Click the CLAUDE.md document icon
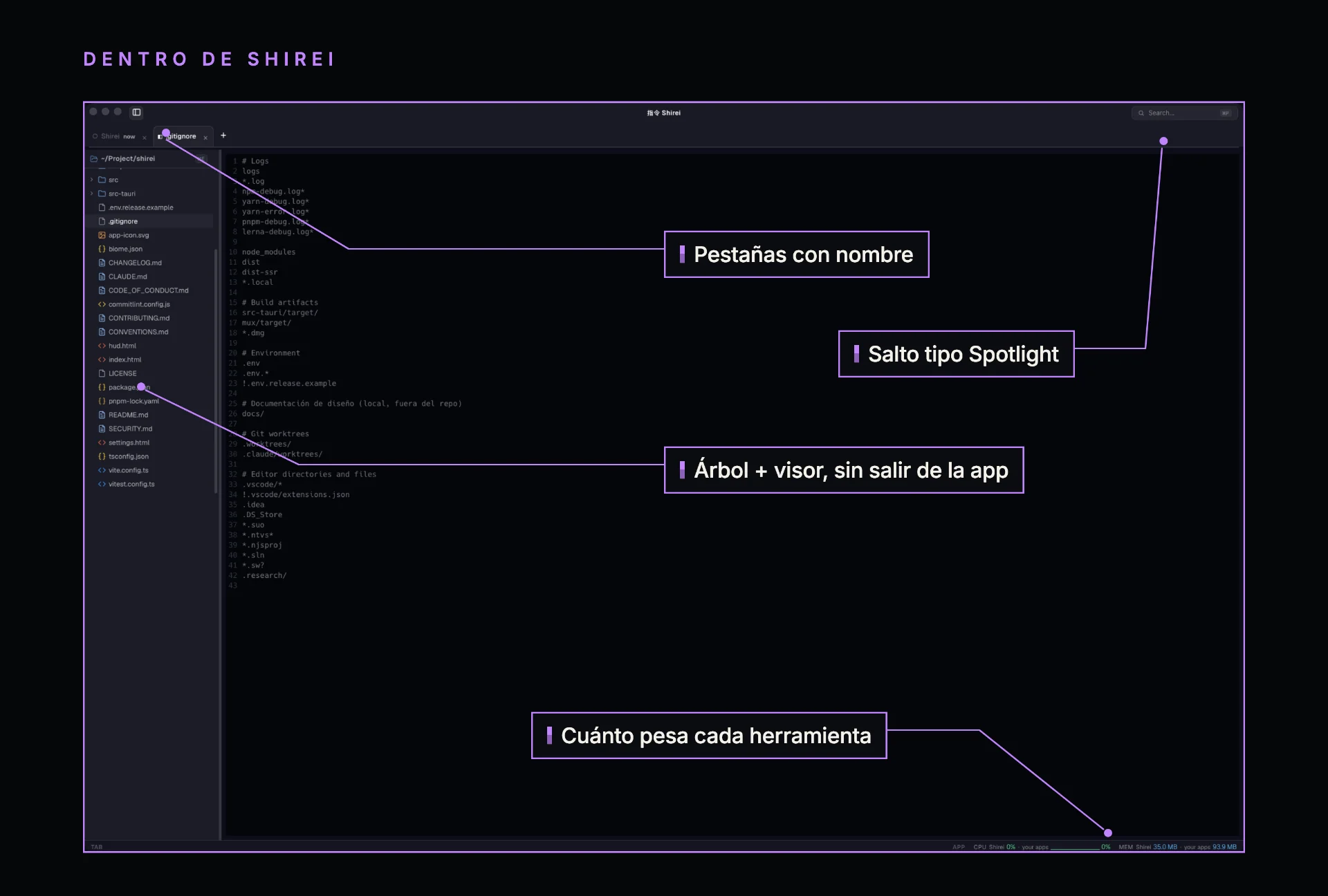The width and height of the screenshot is (1328, 896). (x=102, y=277)
